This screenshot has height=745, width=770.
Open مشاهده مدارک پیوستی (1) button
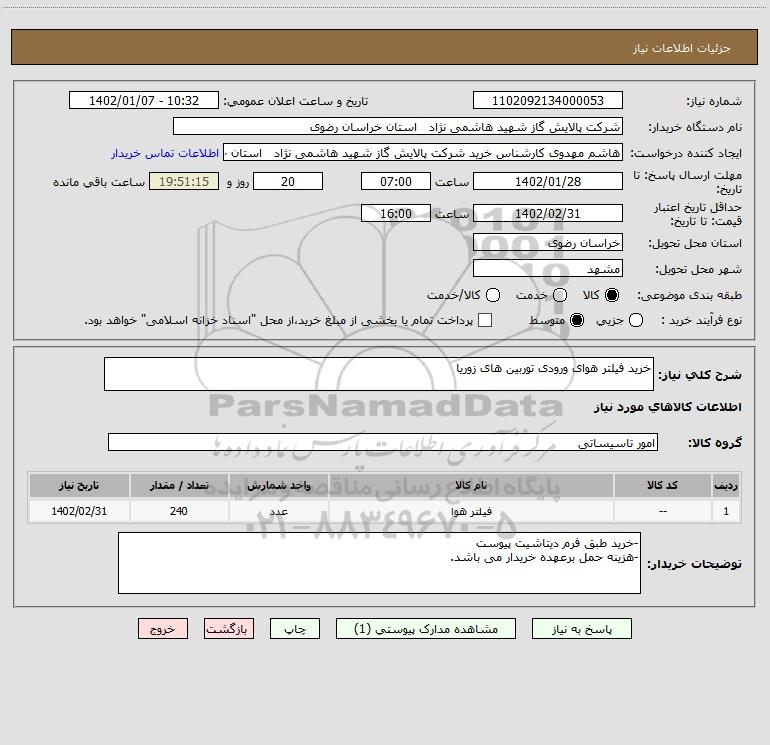tap(426, 629)
